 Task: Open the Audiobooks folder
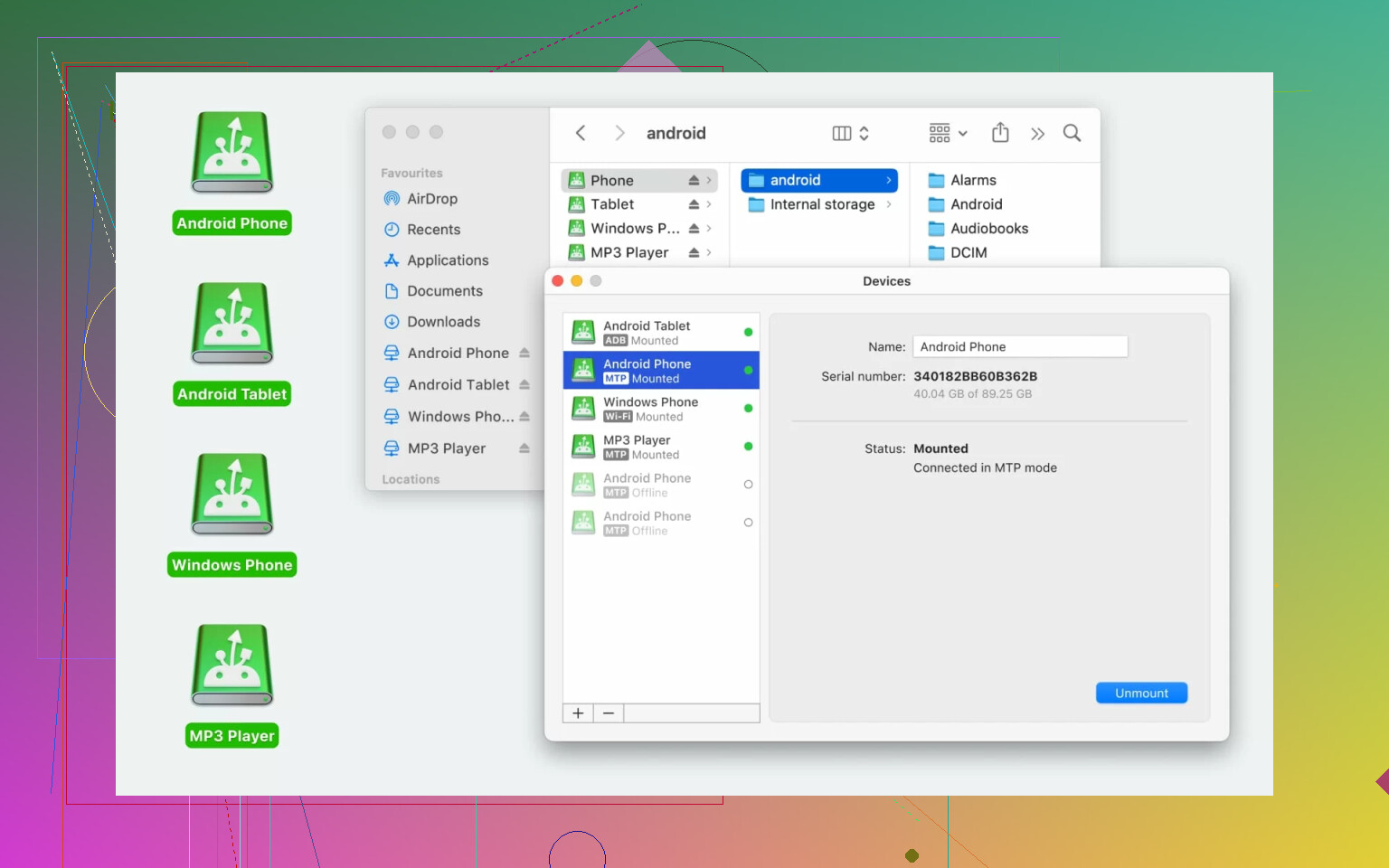(989, 229)
